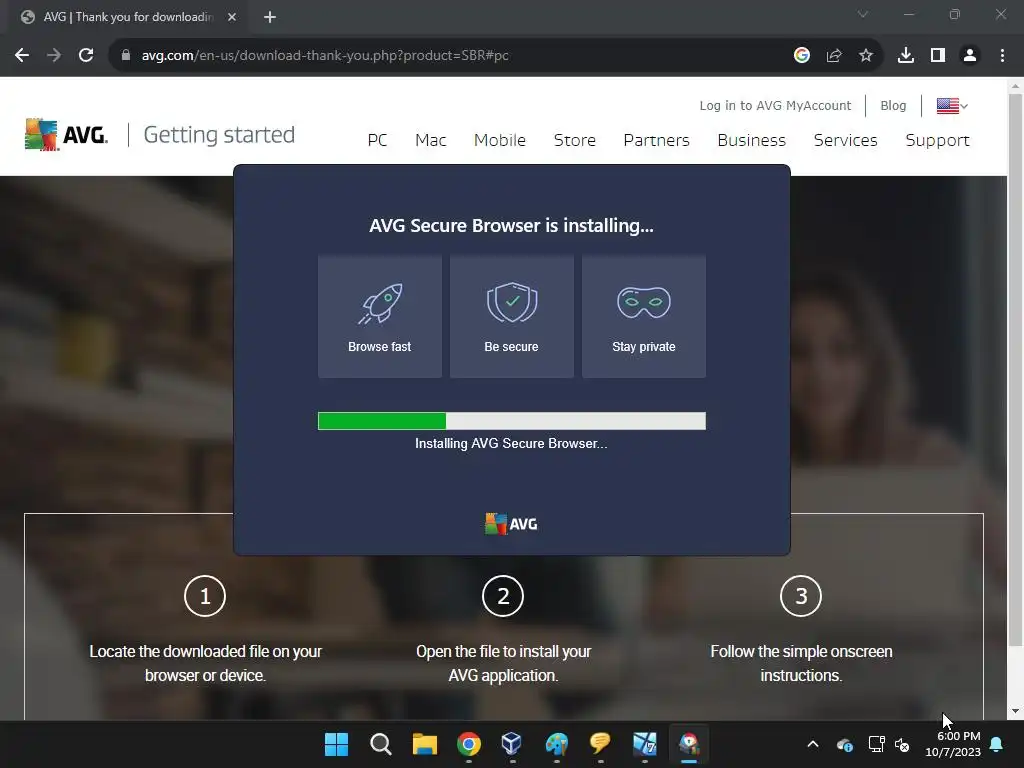Expand the US flag language selector
This screenshot has height=768, width=1024.
pos(952,106)
